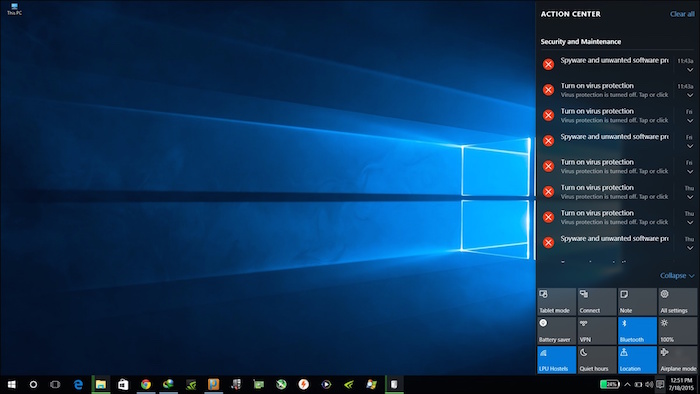Expand Friday Spyware notification chevron
The image size is (700, 394).
point(690,146)
